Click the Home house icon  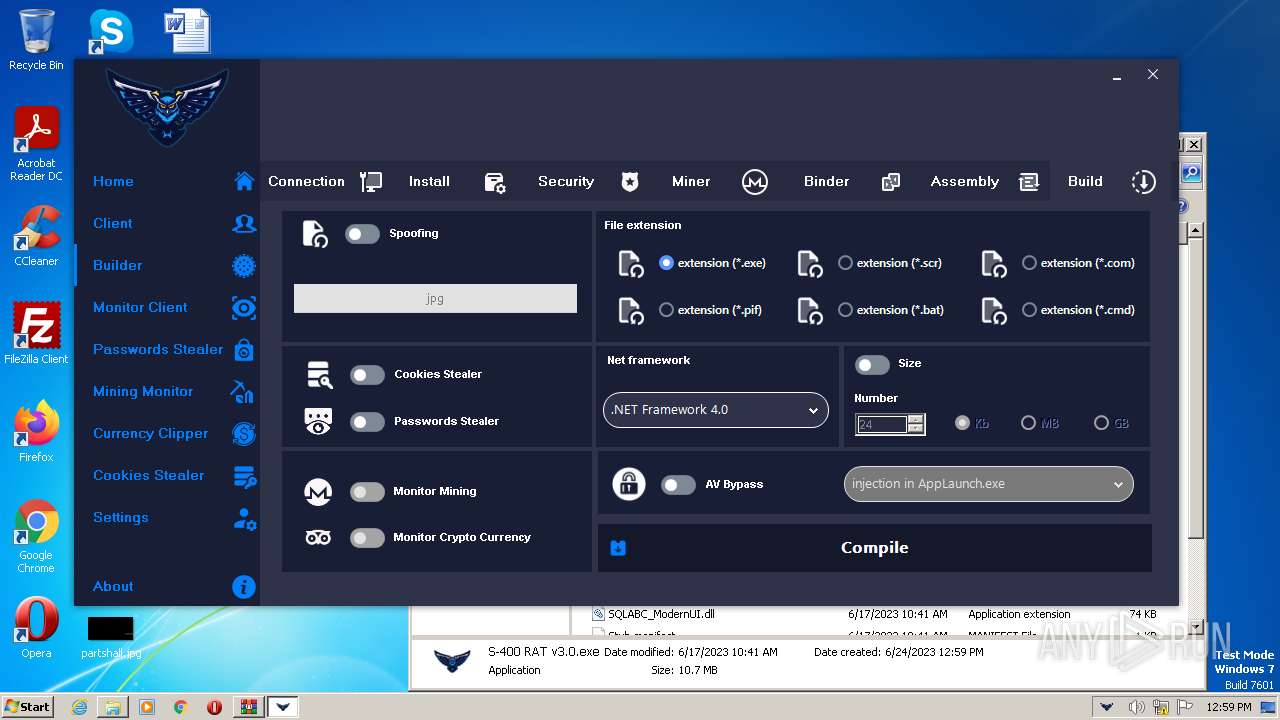pyautogui.click(x=244, y=181)
